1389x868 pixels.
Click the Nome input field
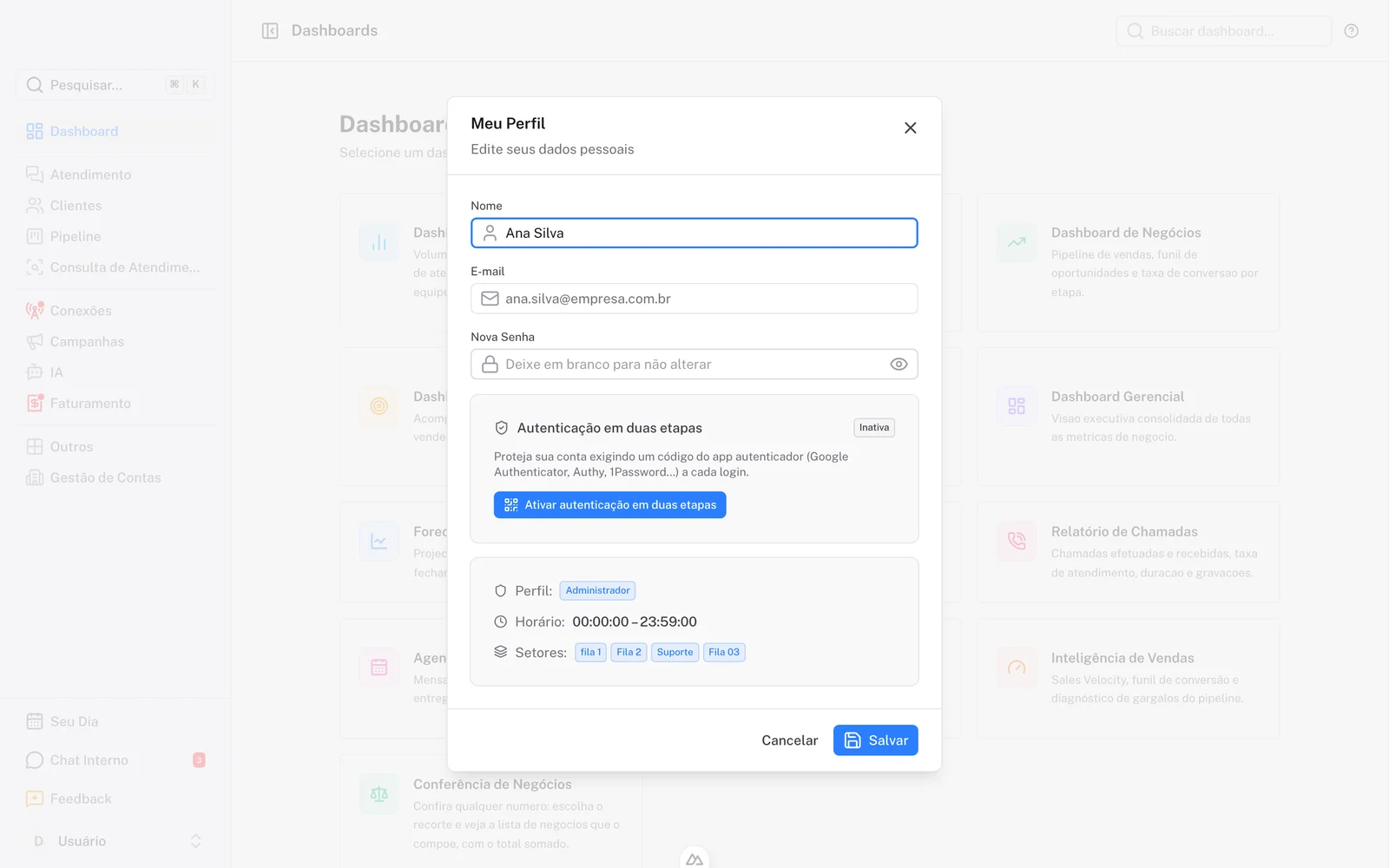coord(694,233)
